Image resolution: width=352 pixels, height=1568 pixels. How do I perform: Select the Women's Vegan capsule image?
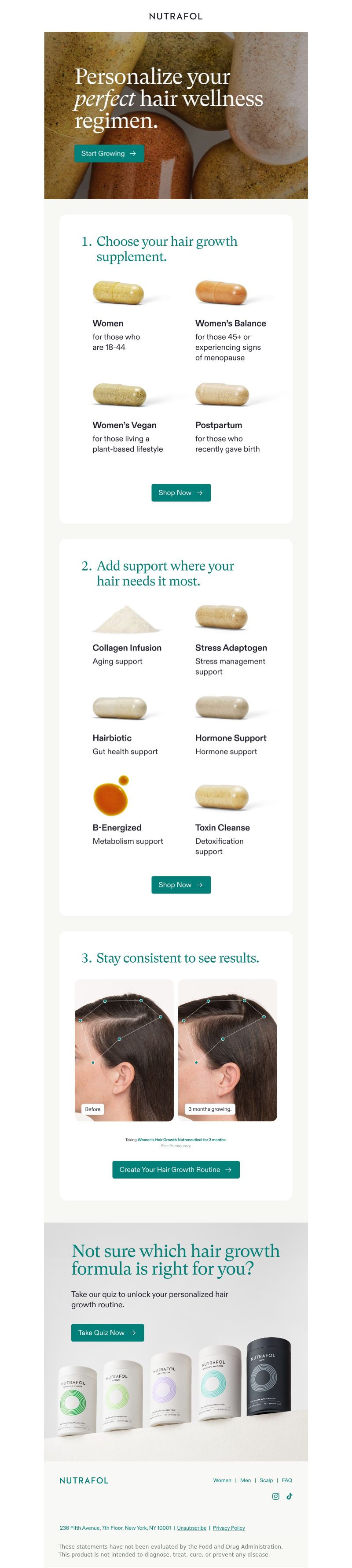click(x=119, y=394)
